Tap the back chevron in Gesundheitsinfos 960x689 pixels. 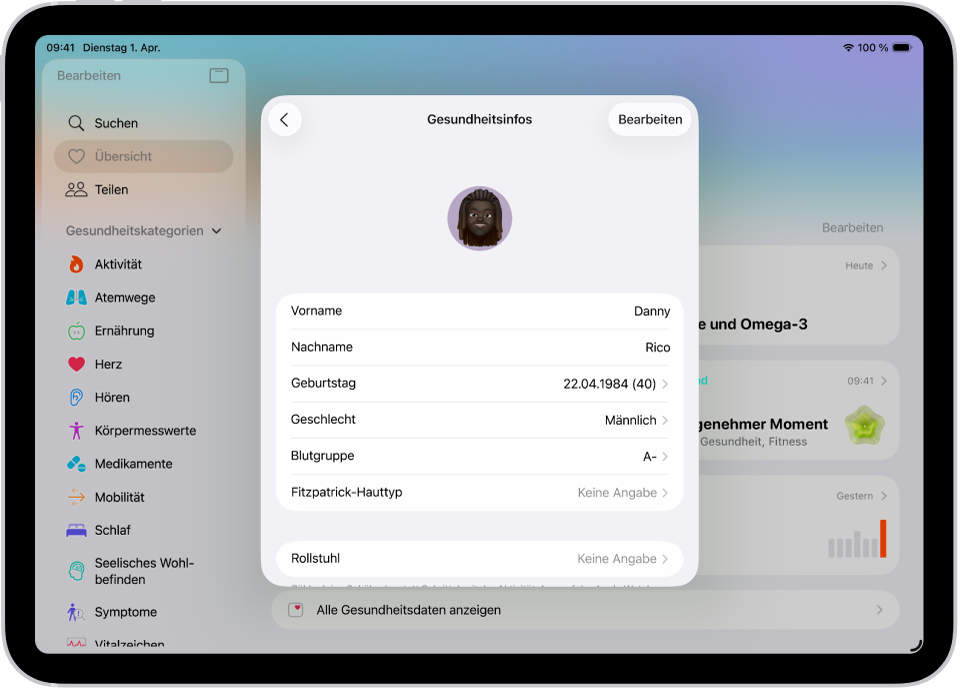click(x=285, y=119)
